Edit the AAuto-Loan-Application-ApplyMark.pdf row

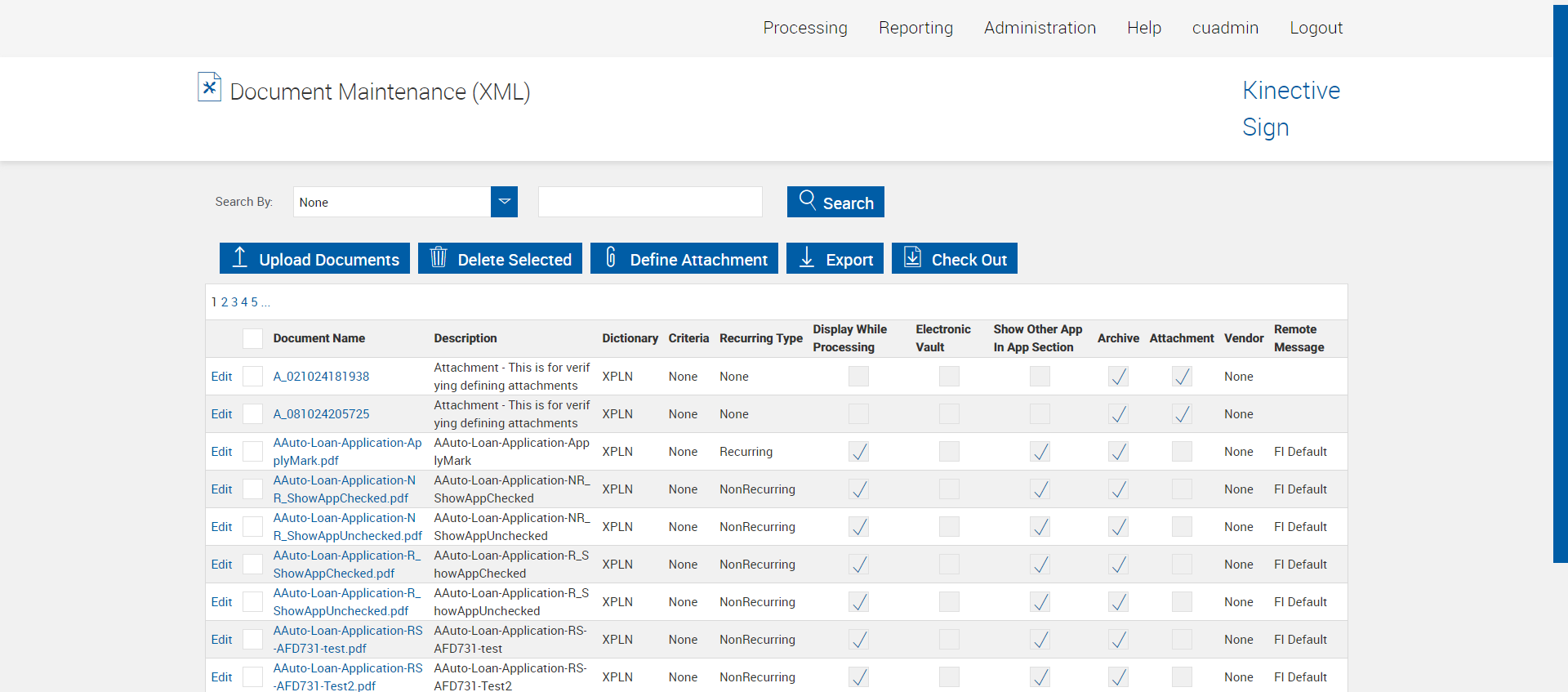click(221, 452)
